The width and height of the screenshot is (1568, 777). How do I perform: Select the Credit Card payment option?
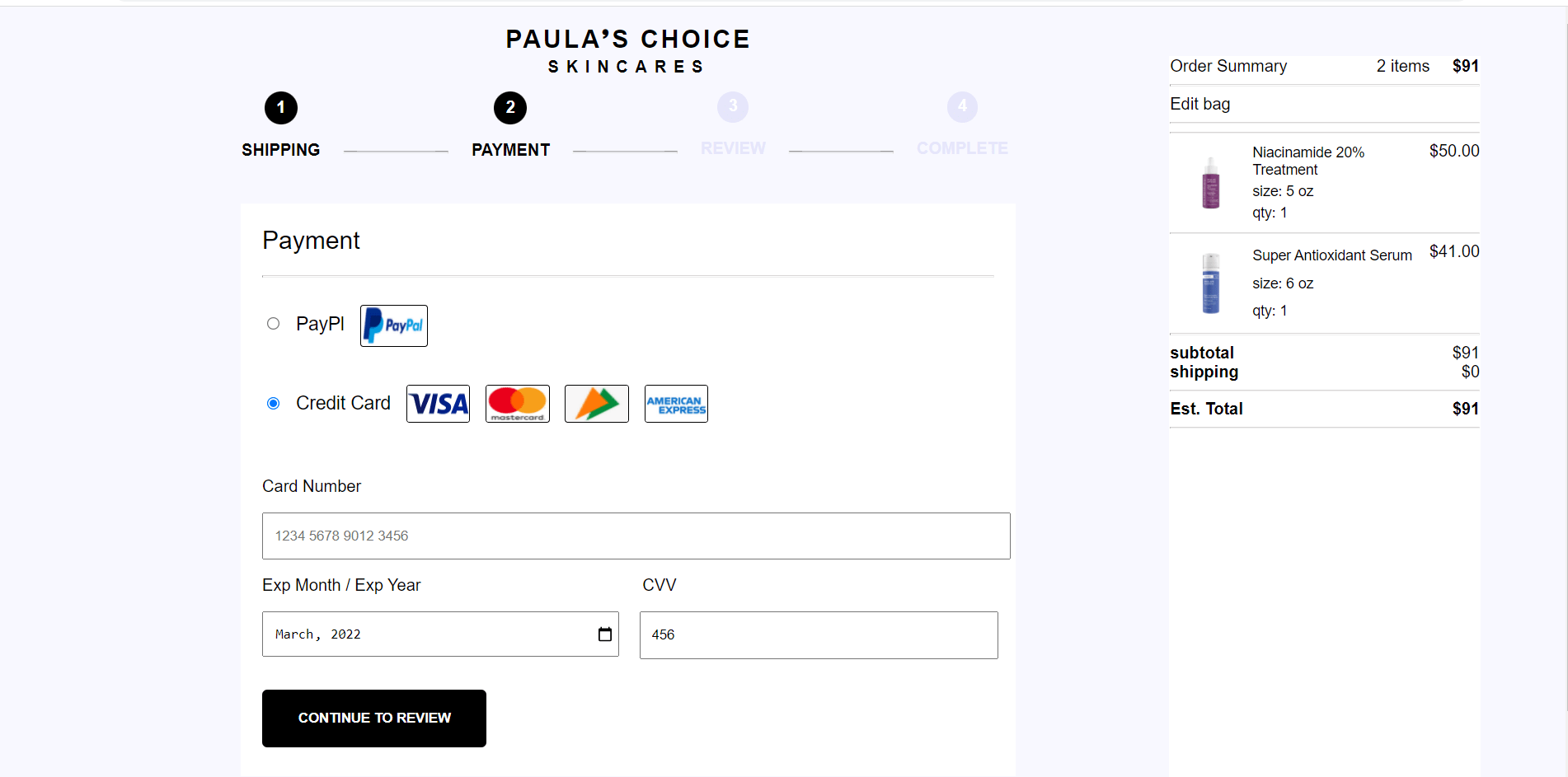click(274, 403)
